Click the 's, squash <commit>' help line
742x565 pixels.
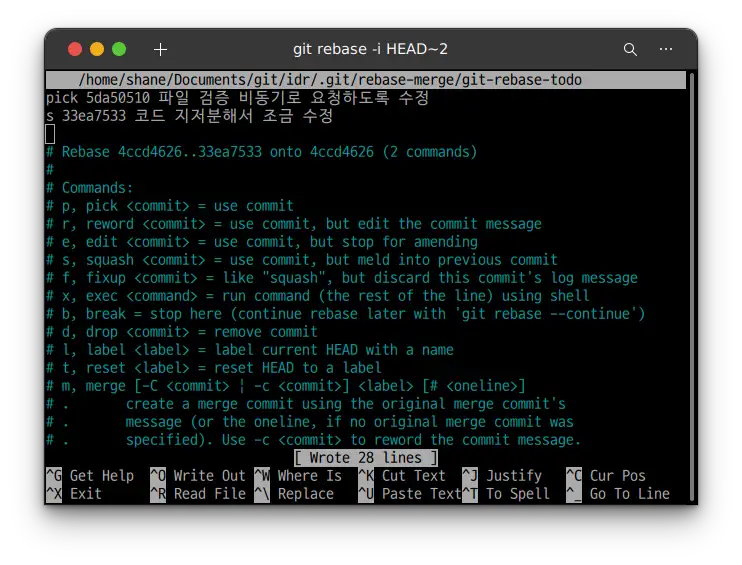coord(302,260)
